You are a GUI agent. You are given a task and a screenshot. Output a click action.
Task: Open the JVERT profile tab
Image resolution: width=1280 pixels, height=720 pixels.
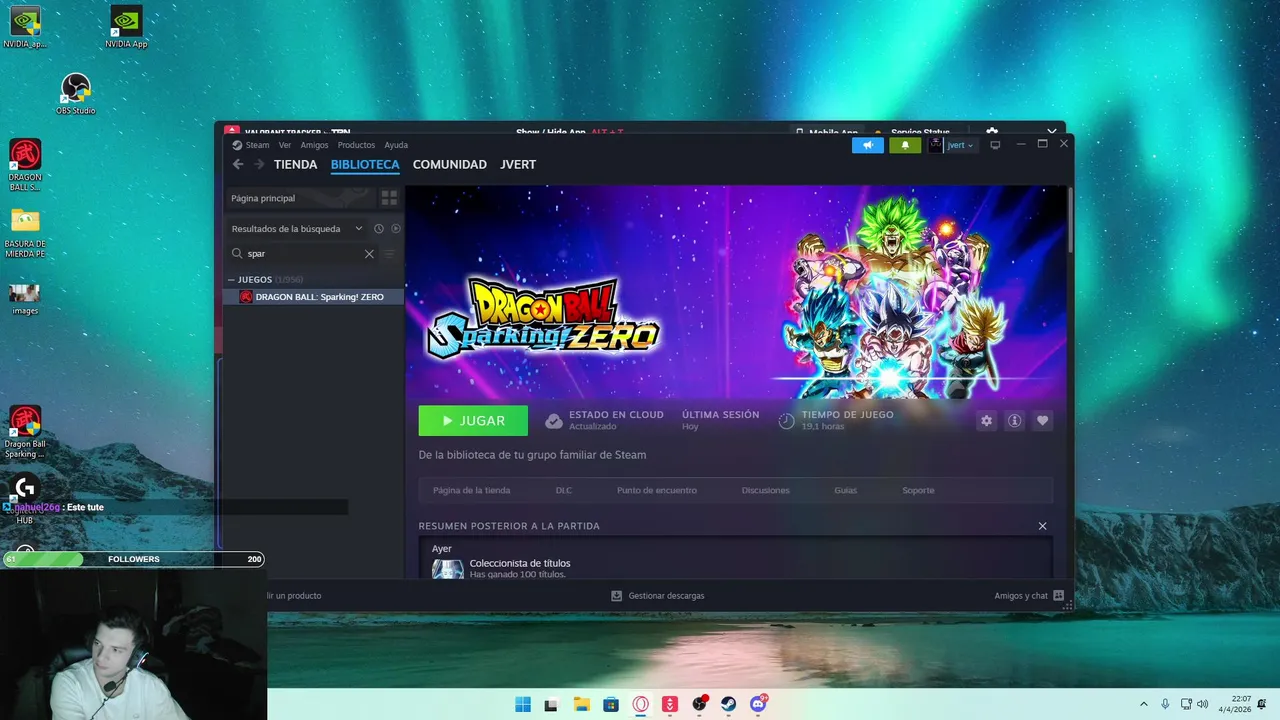click(518, 164)
